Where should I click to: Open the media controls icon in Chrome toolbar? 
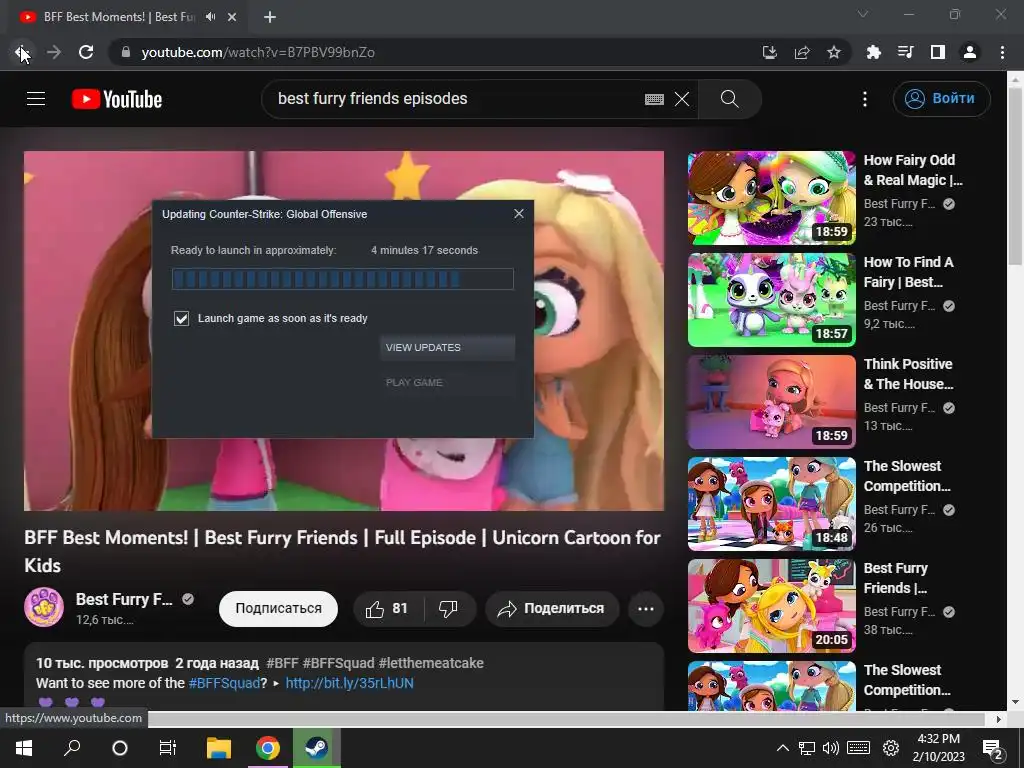[x=906, y=52]
